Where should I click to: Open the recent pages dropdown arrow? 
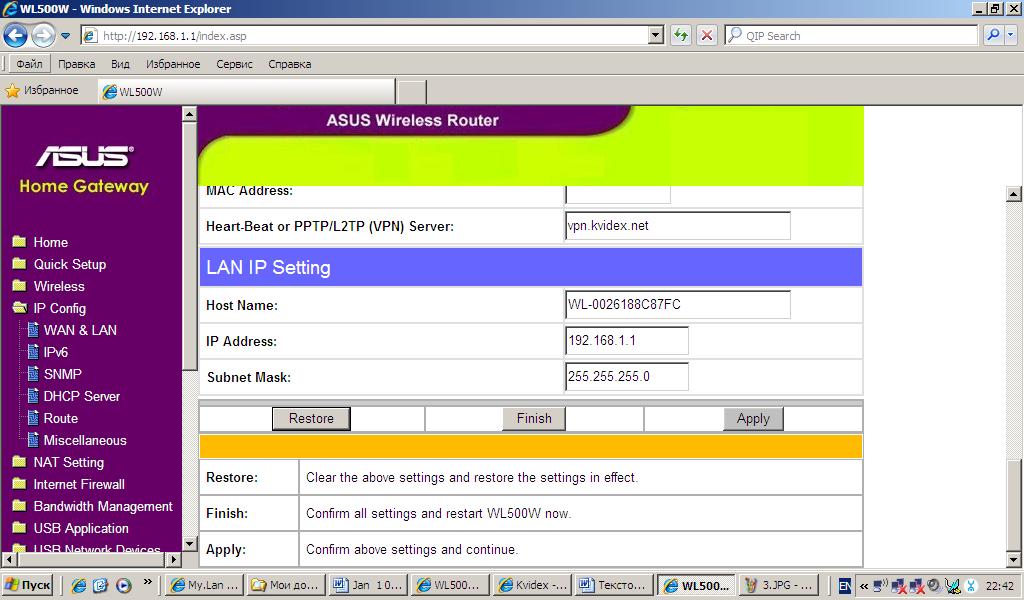click(65, 36)
